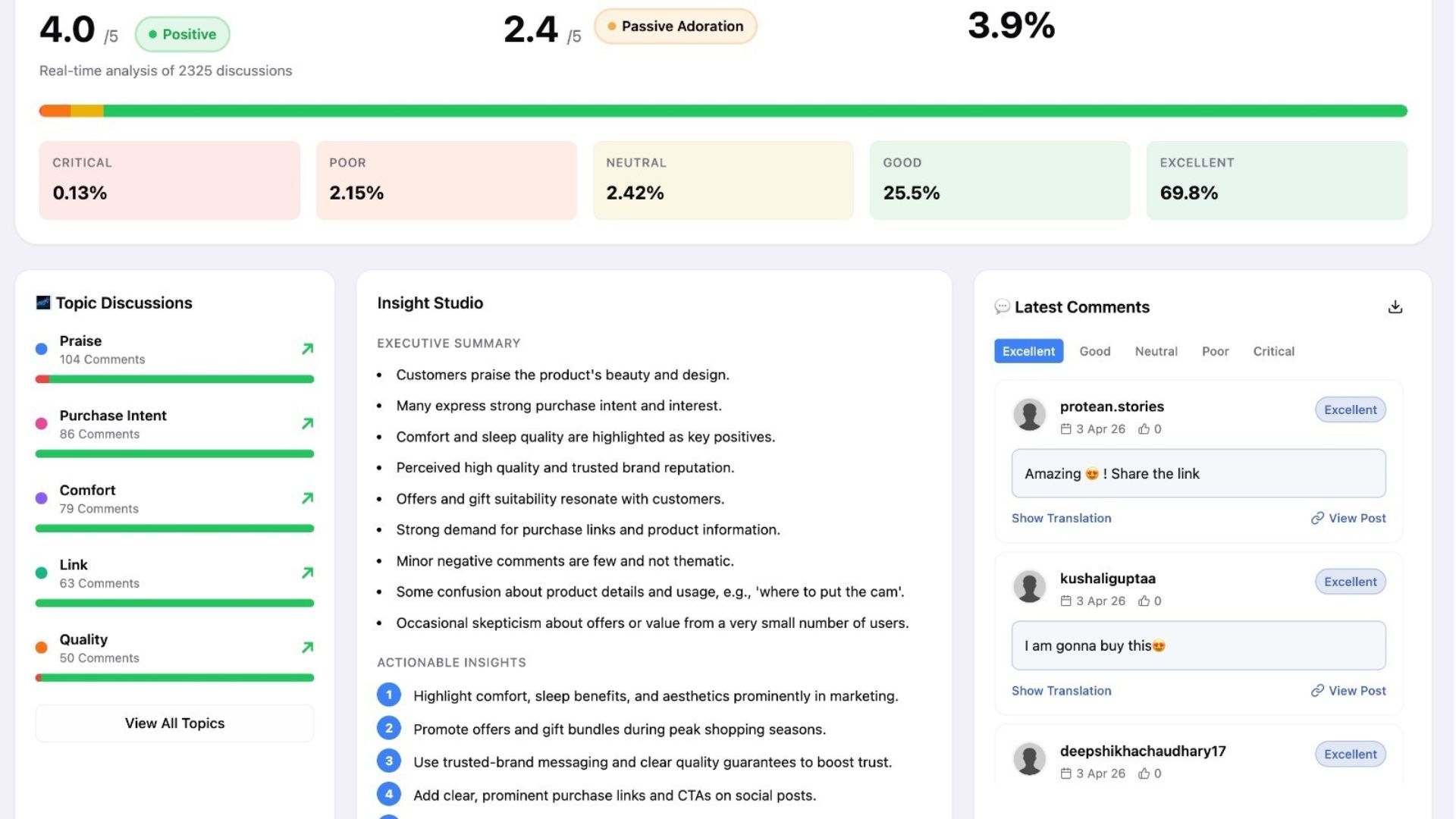
Task: Open View Post link for kushaliguptaa
Action: 1348,691
